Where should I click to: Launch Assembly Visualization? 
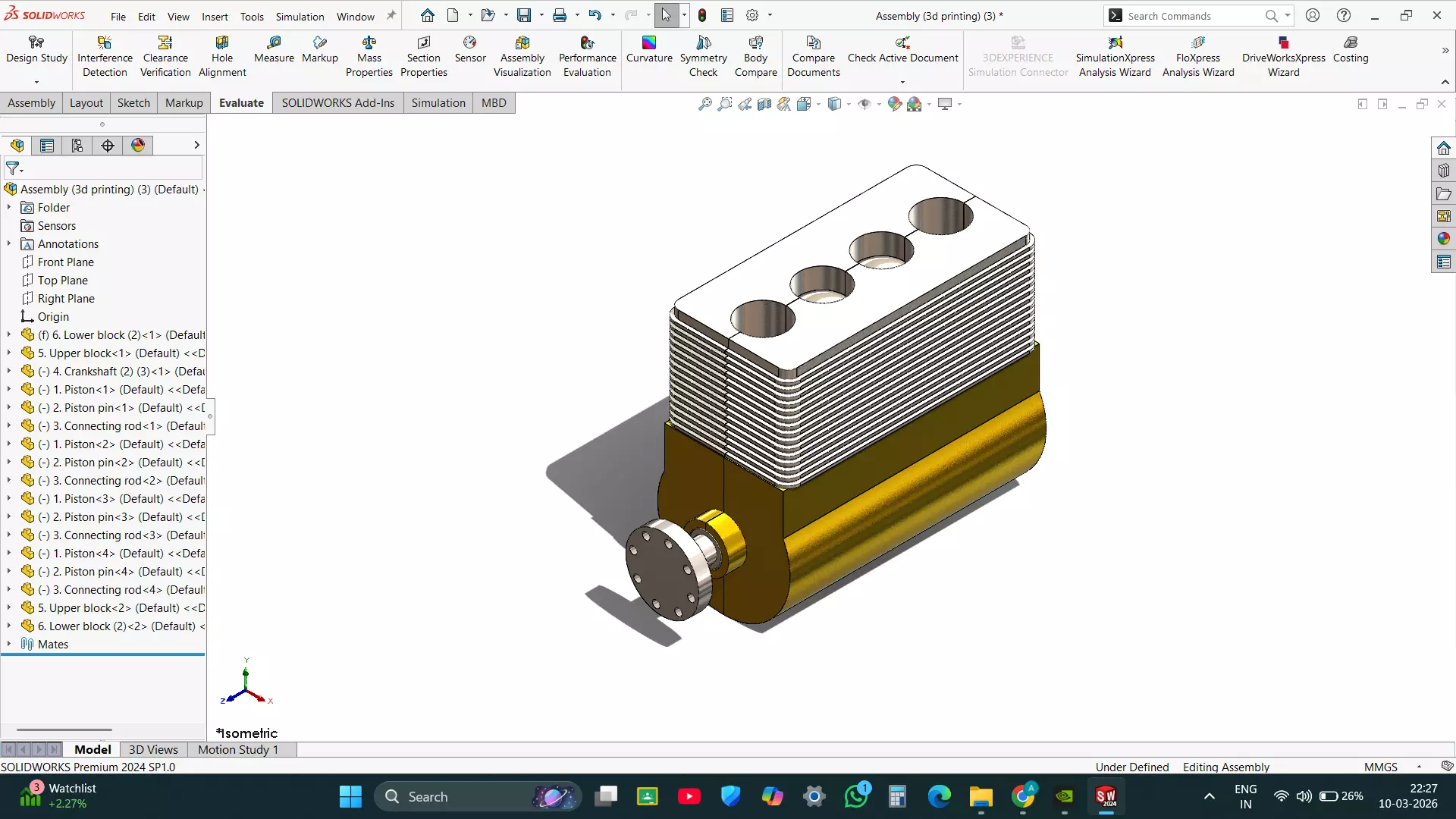pos(522,57)
